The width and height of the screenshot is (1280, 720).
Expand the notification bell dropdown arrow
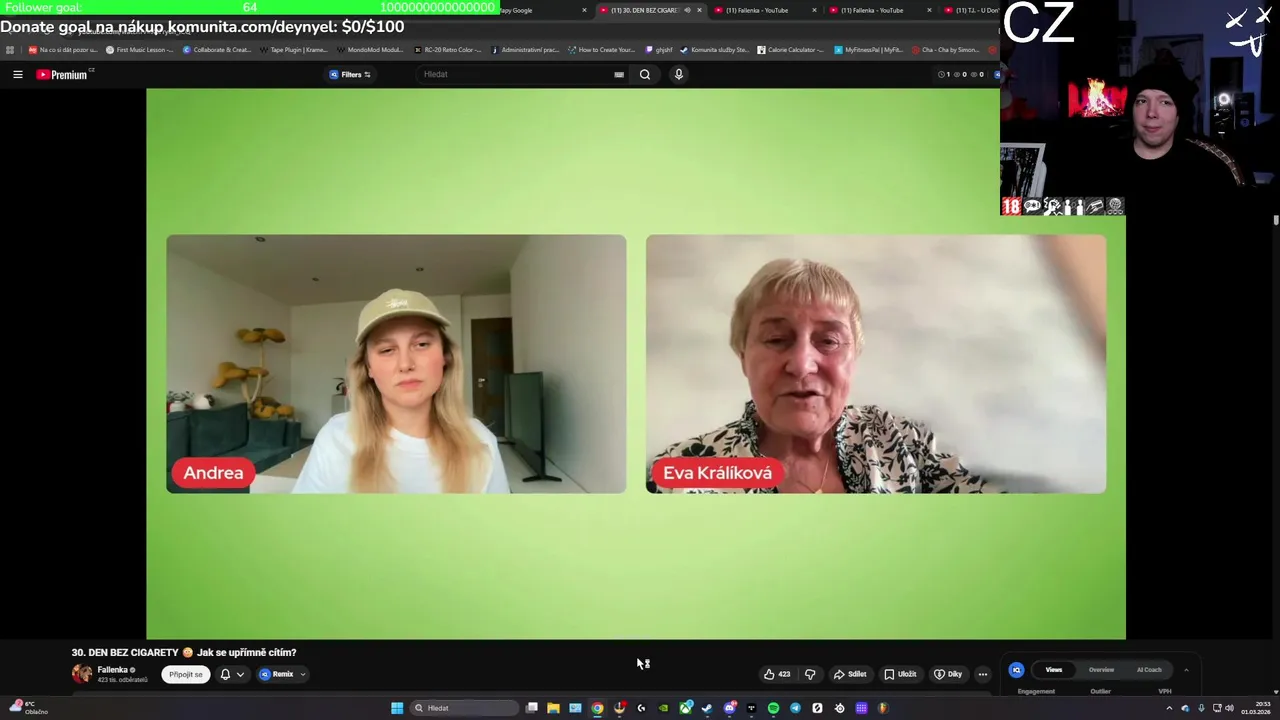(x=240, y=675)
